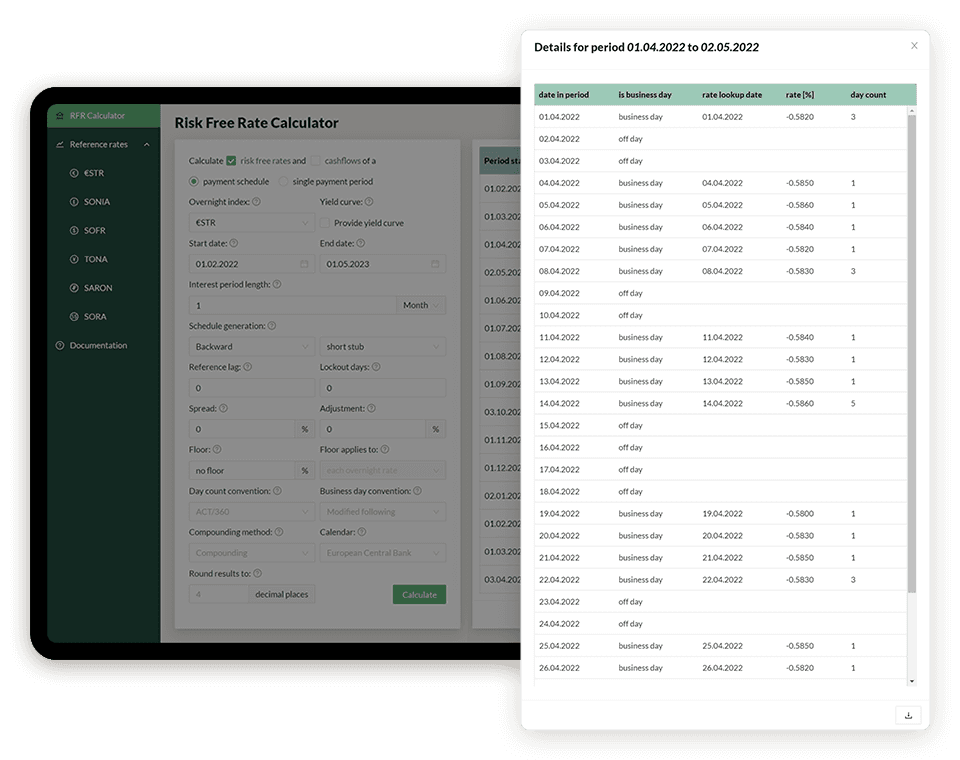This screenshot has height=760, width=960.
Task: Open the End date calendar picker icon
Action: point(435,264)
